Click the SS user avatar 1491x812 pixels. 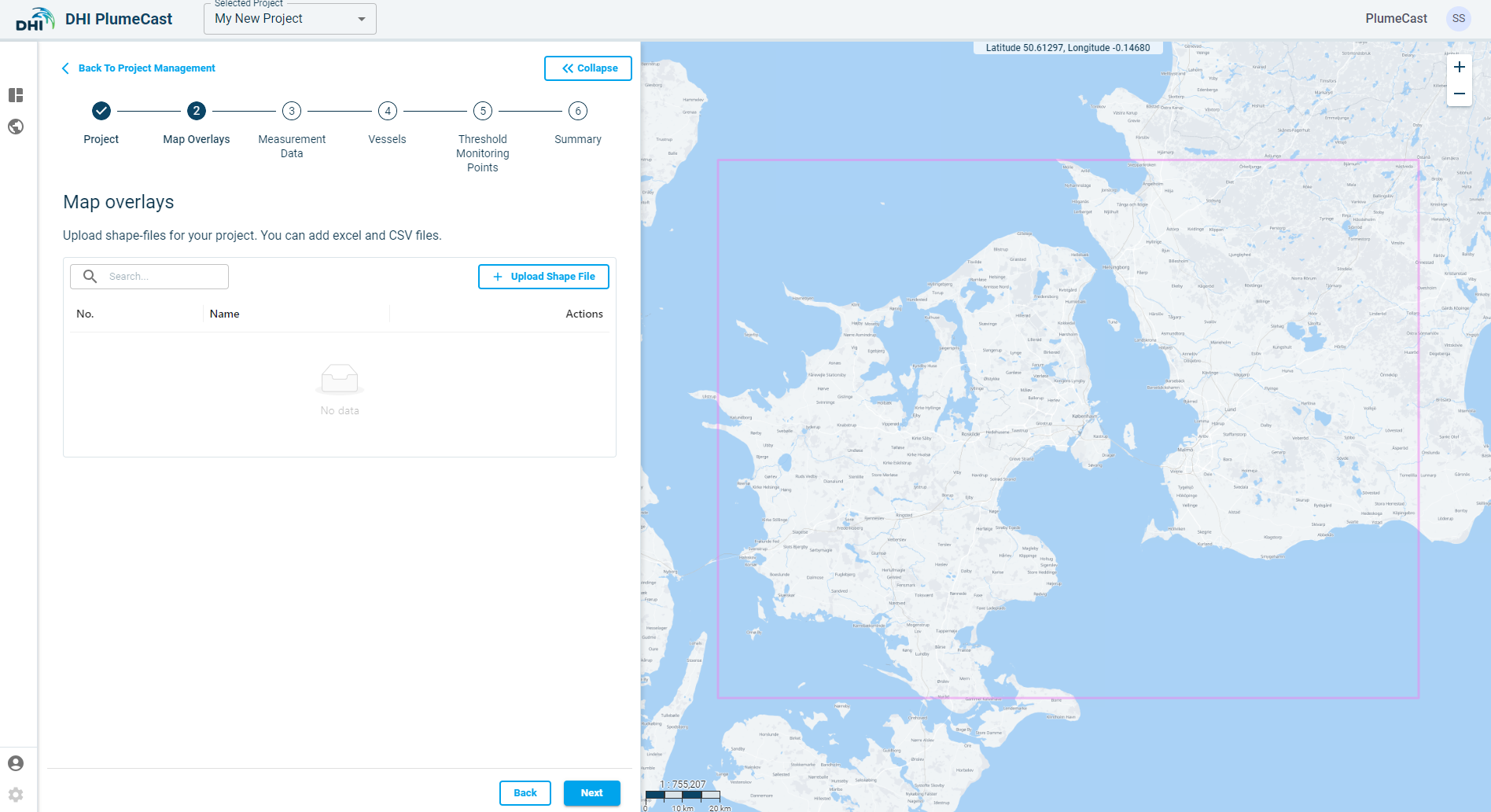pos(1459,19)
